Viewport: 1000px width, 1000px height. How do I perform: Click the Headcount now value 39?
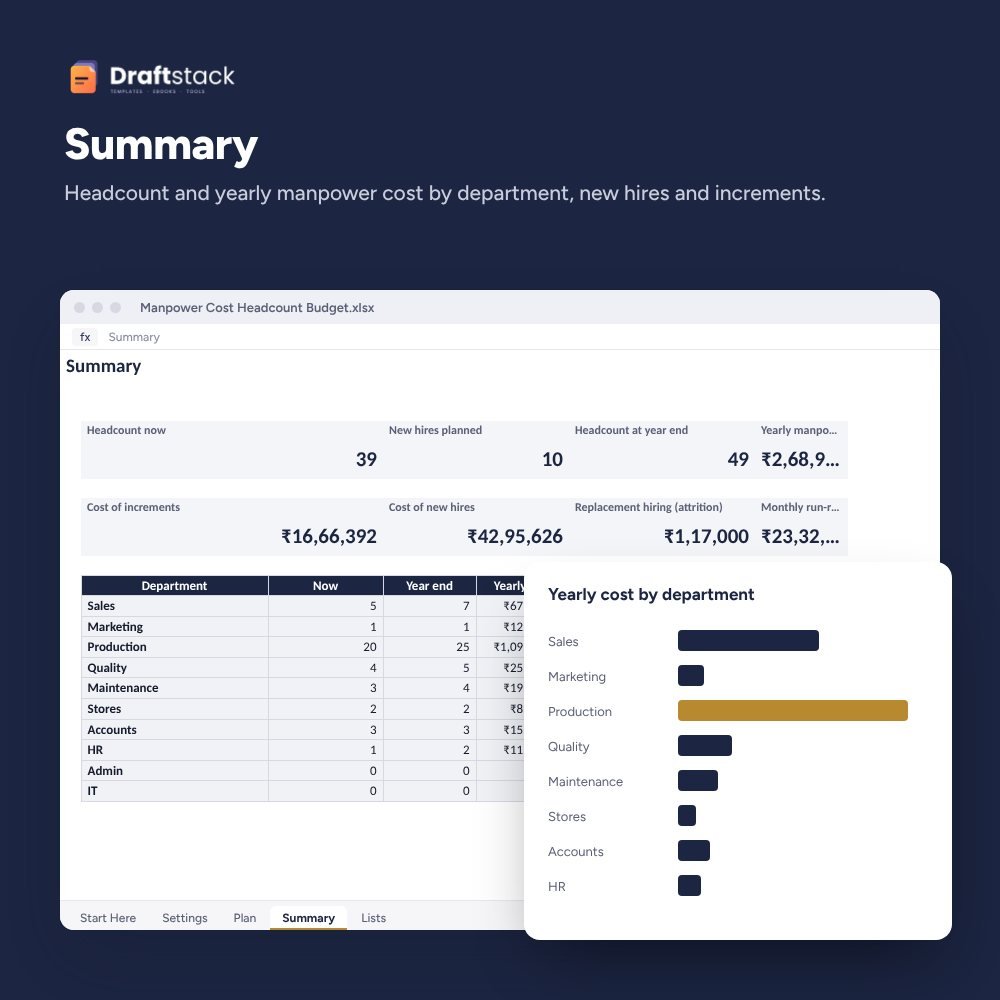click(x=366, y=459)
